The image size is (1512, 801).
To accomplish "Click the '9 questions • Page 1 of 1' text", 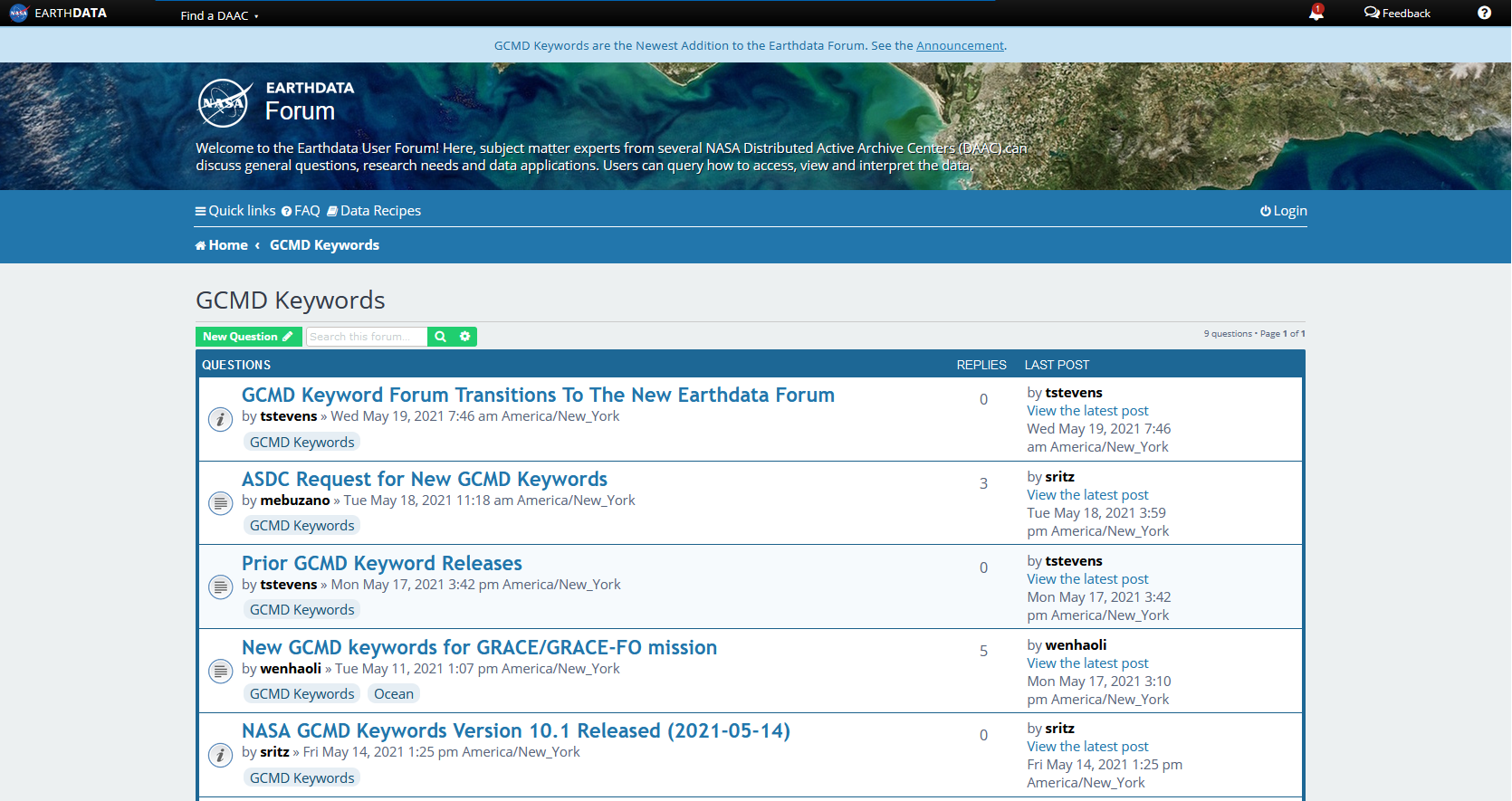I will click(x=1254, y=334).
